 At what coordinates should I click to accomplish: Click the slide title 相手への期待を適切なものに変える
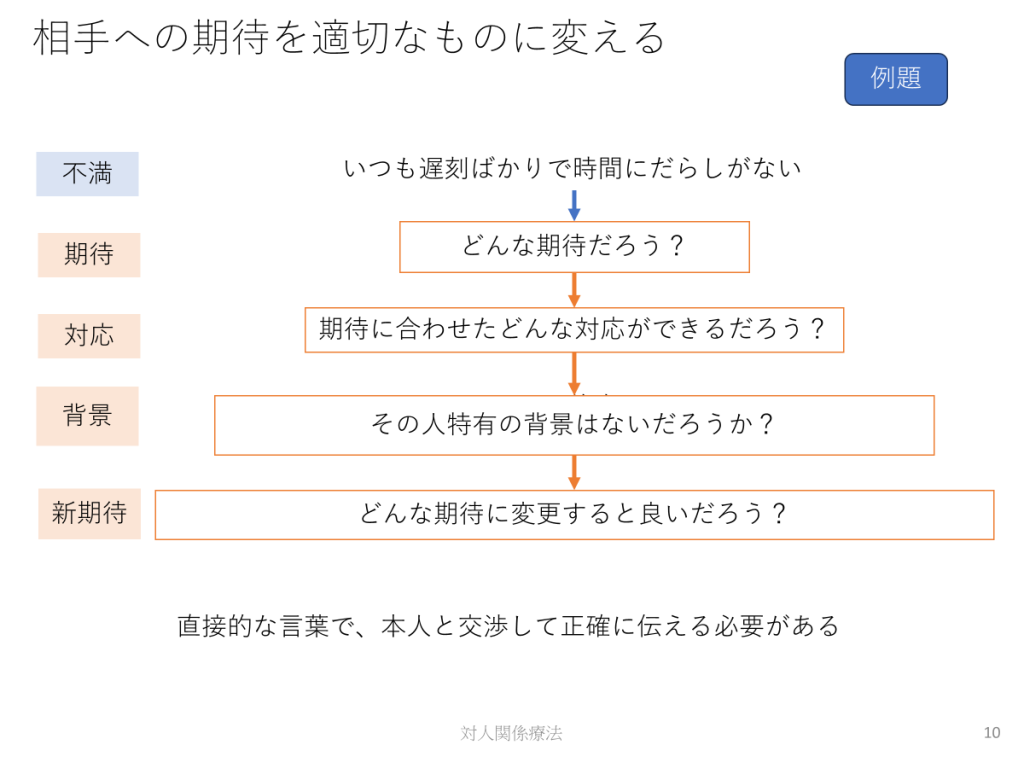pos(350,38)
